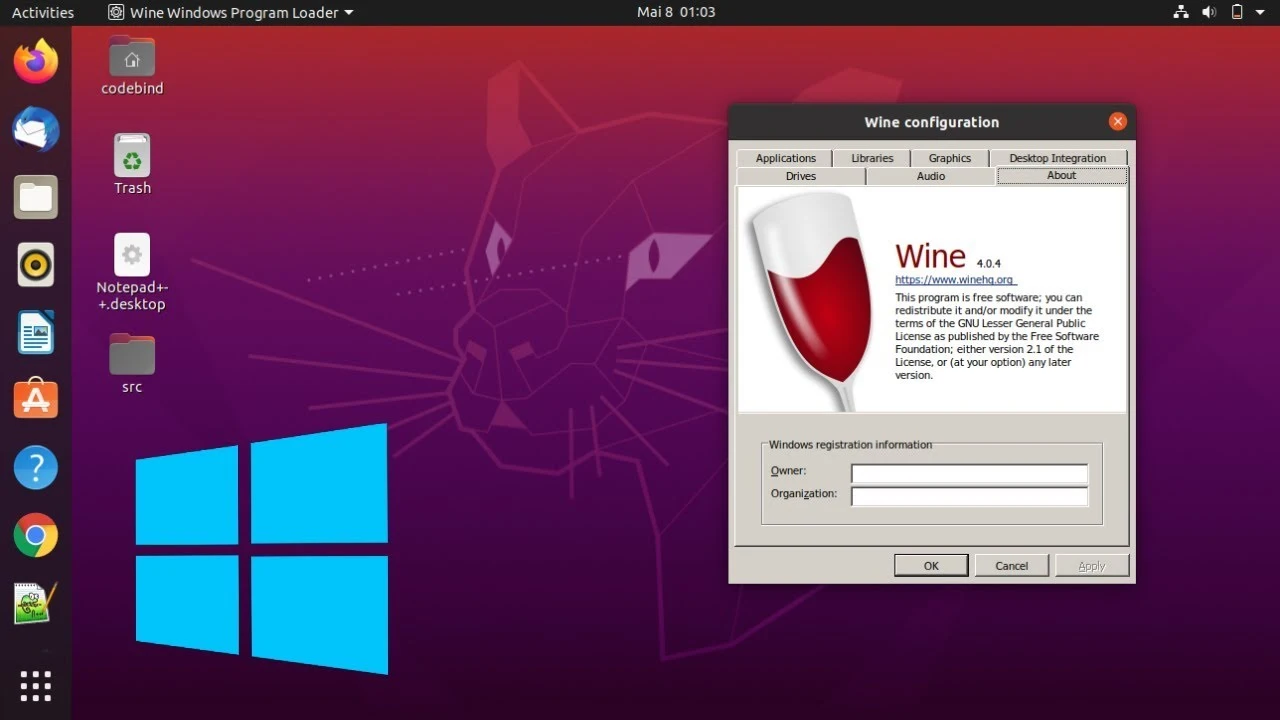Open the Show Applications grid
The height and width of the screenshot is (720, 1280).
(35, 686)
